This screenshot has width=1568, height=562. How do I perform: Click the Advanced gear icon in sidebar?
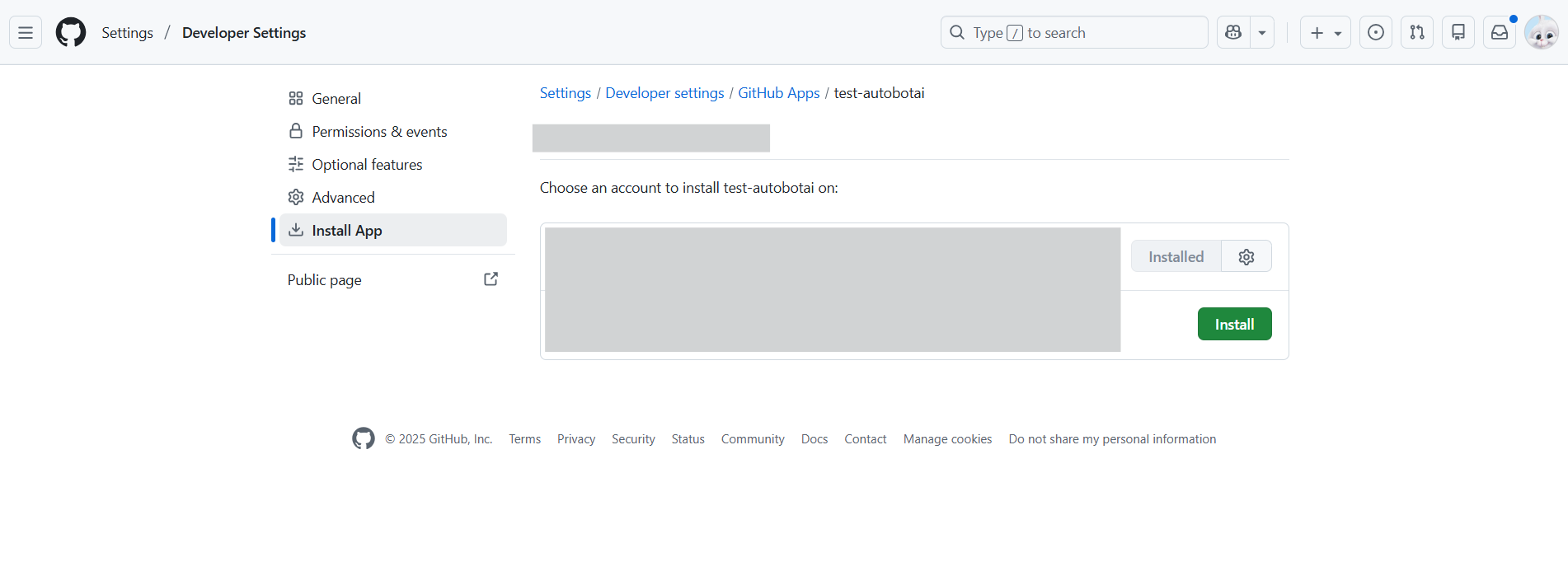pos(296,197)
